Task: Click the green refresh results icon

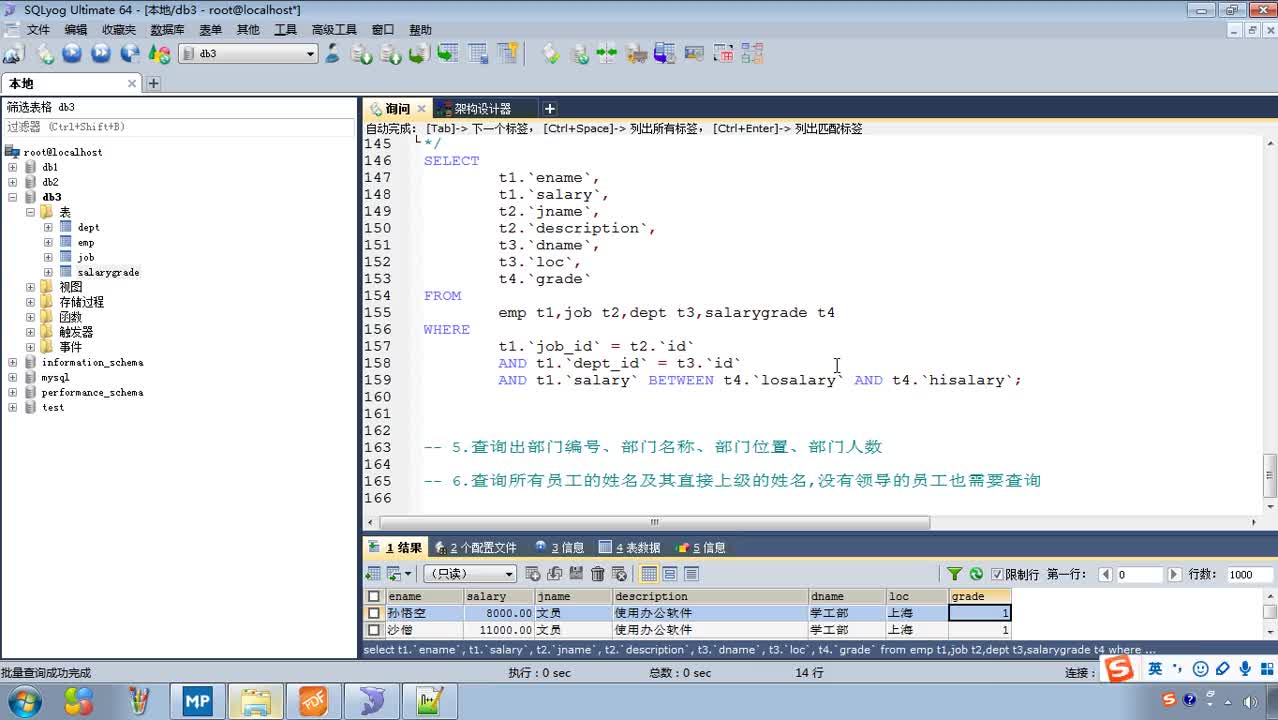Action: tap(976, 574)
